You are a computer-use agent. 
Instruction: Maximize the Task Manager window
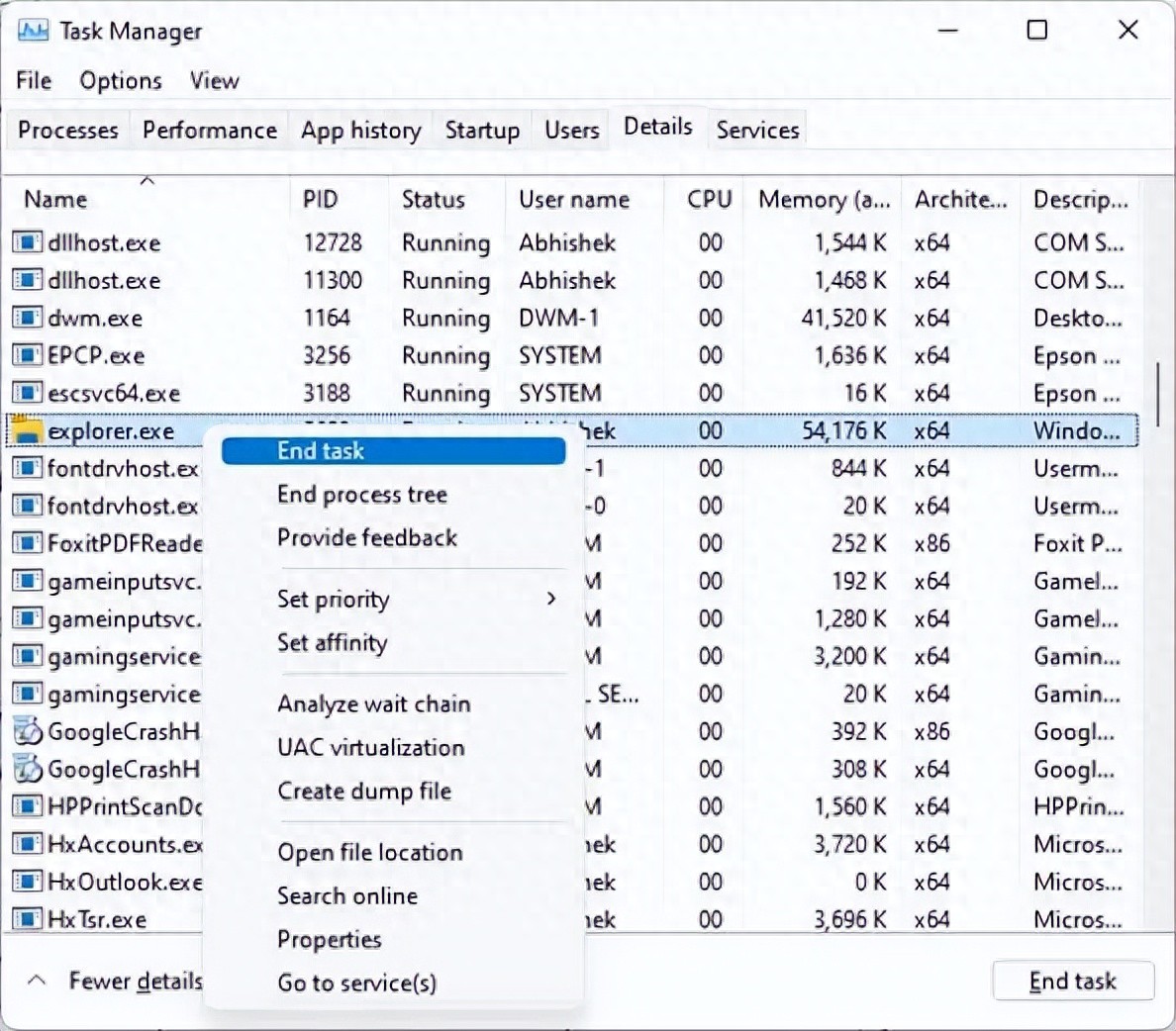(x=1037, y=30)
